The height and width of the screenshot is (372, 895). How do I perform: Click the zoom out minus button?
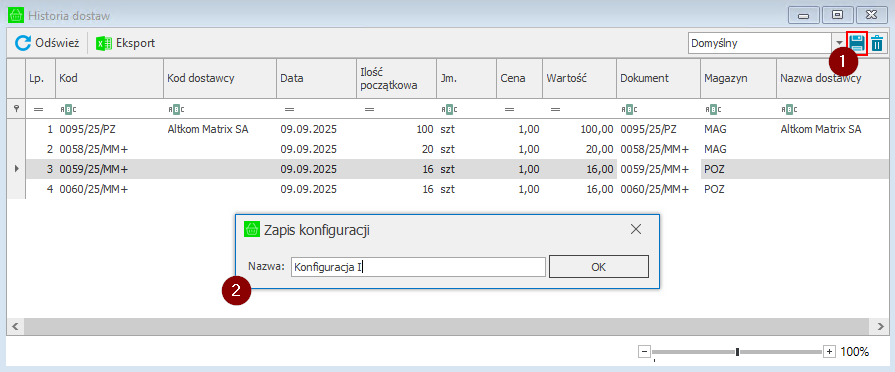coord(644,352)
